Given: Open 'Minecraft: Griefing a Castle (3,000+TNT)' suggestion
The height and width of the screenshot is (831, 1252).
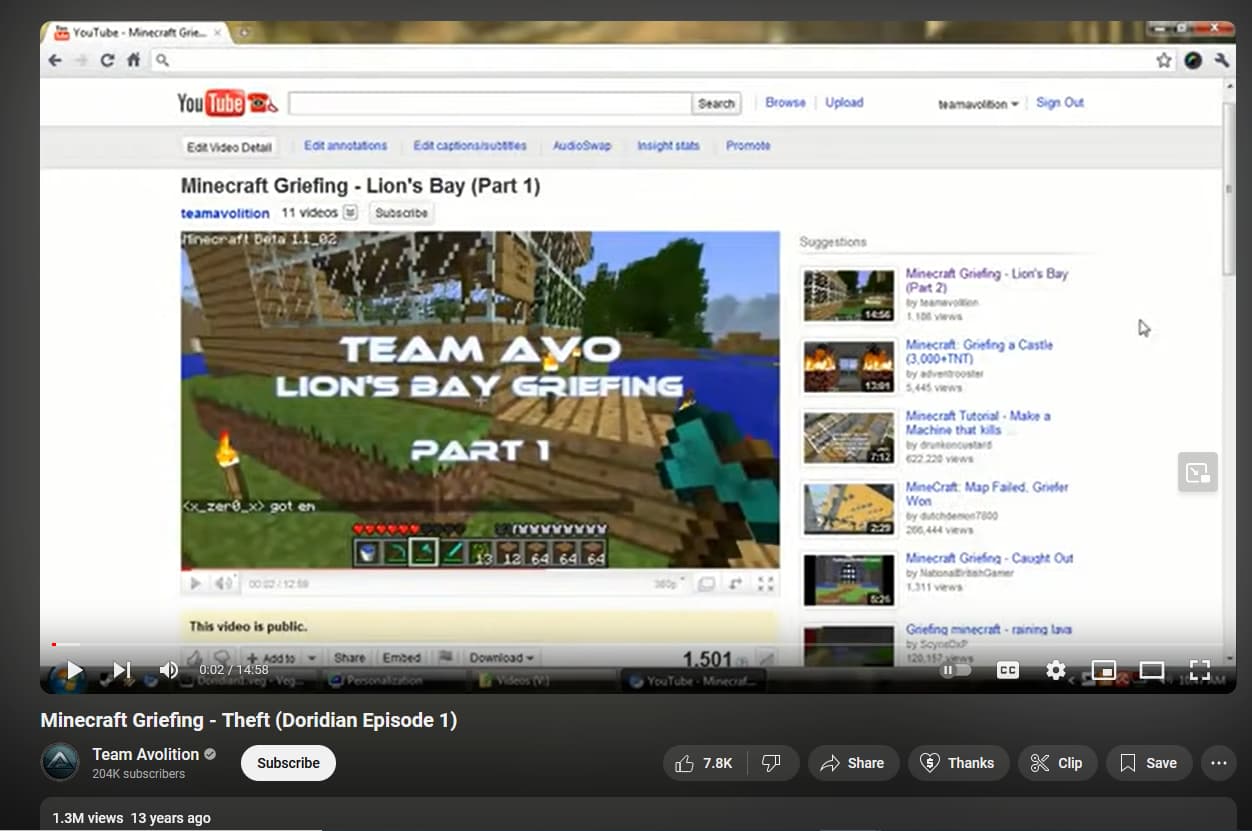Looking at the screenshot, I should coord(979,352).
